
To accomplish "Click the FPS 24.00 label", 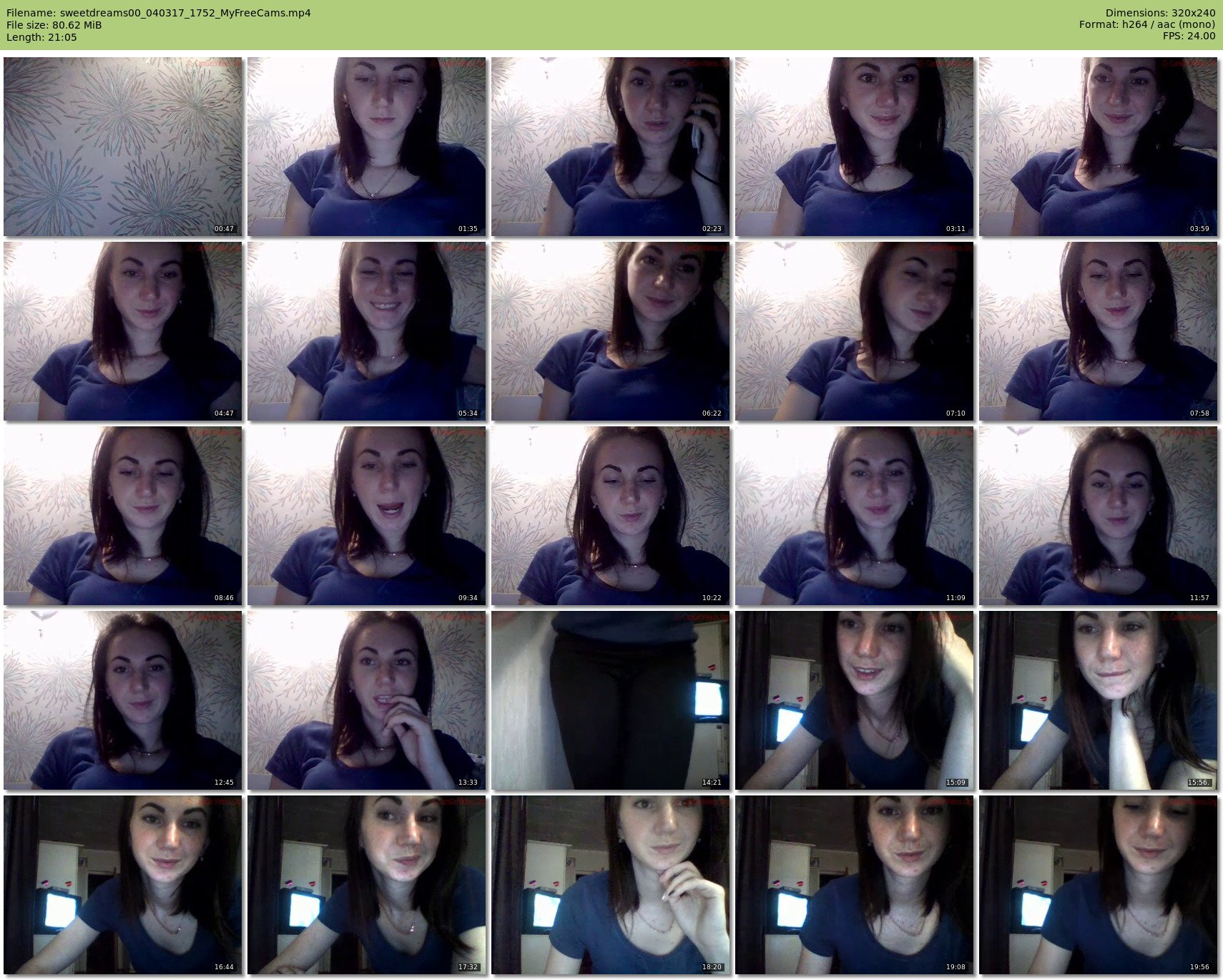I will coord(1189,36).
